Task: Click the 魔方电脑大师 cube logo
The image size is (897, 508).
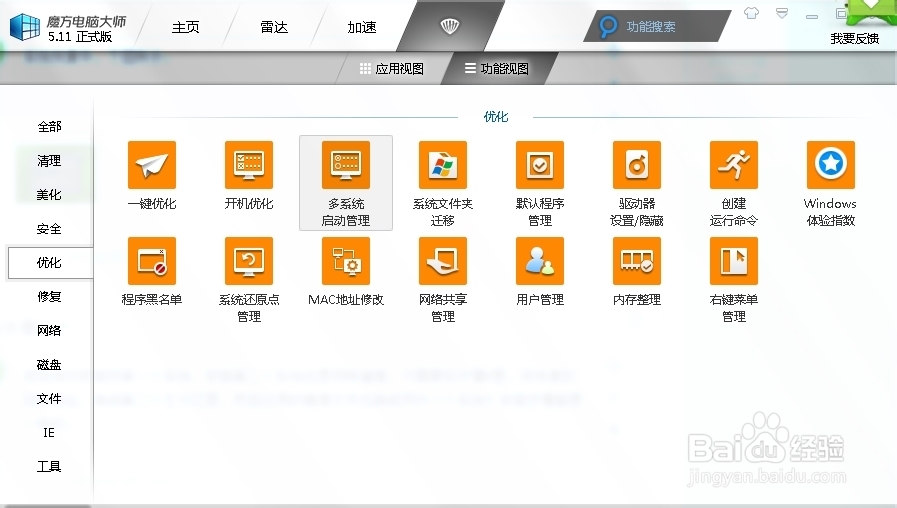Action: [25, 27]
